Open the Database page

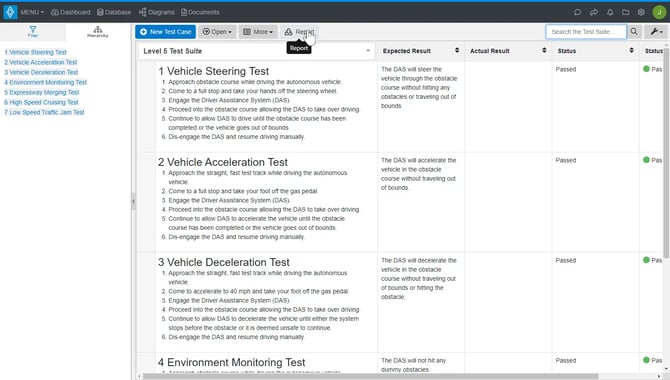(x=114, y=12)
